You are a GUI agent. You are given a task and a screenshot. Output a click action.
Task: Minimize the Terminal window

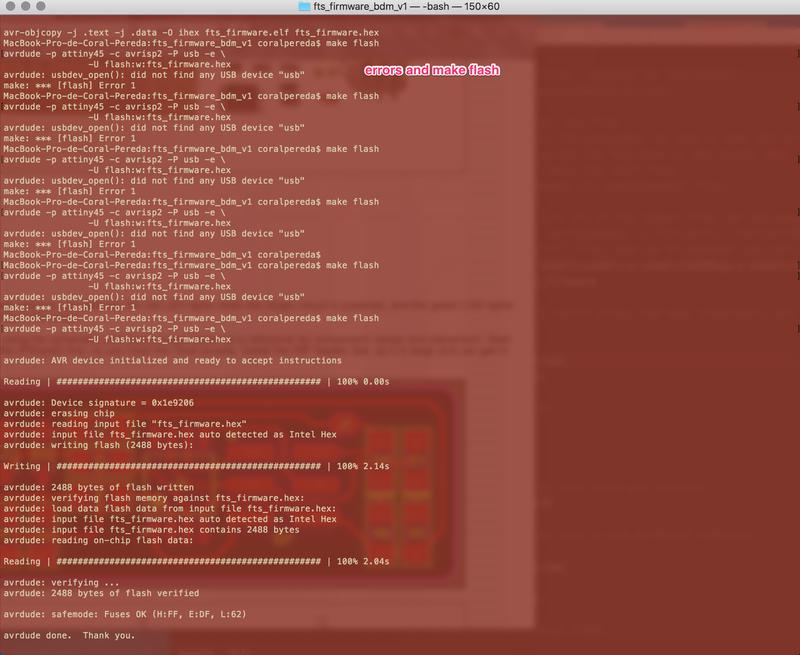26,6
